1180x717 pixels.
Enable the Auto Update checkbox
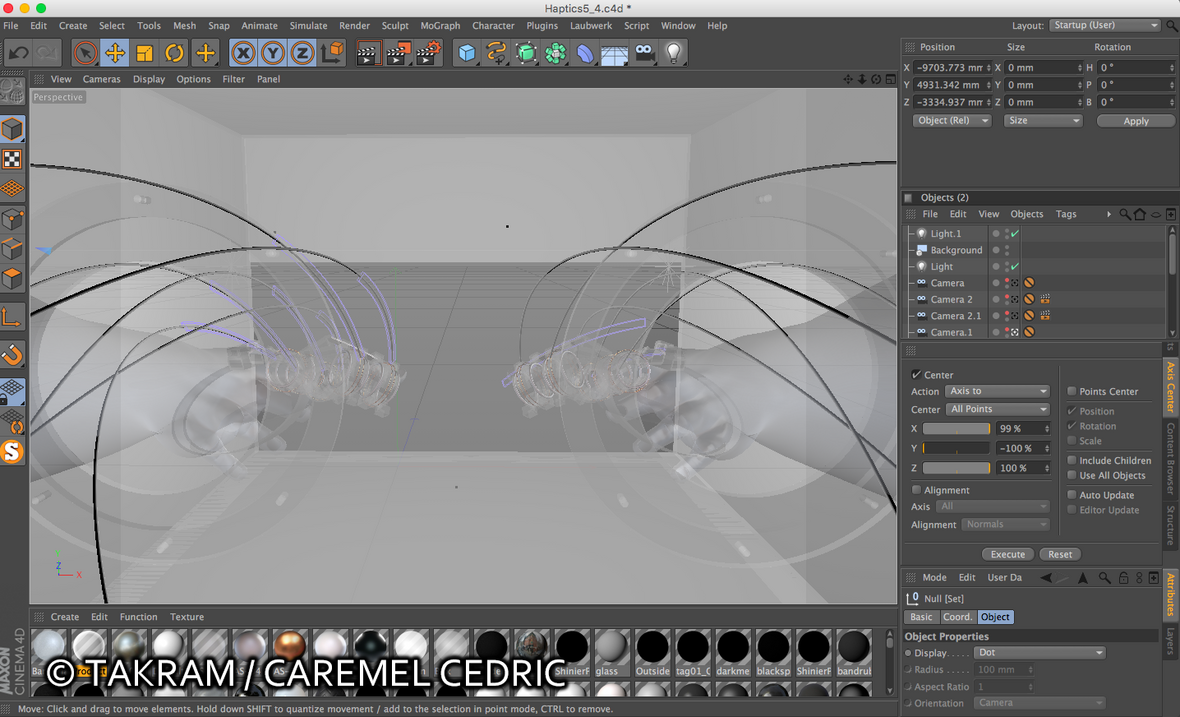[x=1072, y=495]
